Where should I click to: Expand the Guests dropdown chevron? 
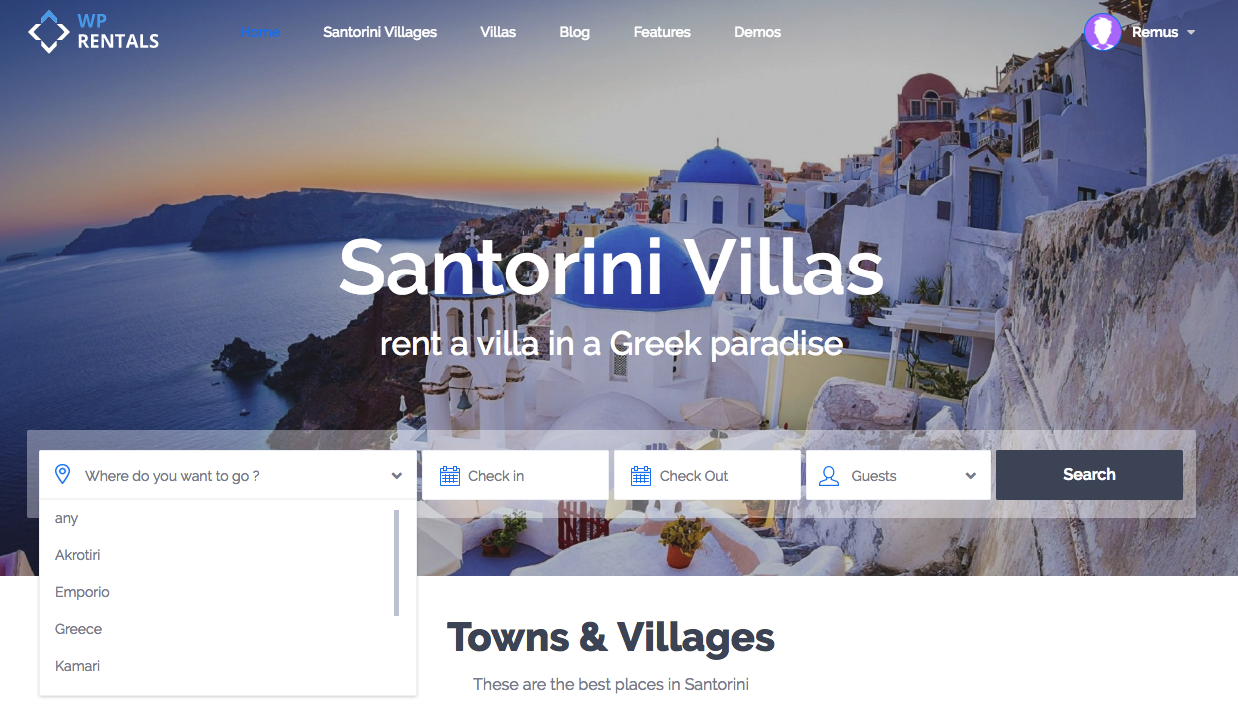click(x=970, y=476)
